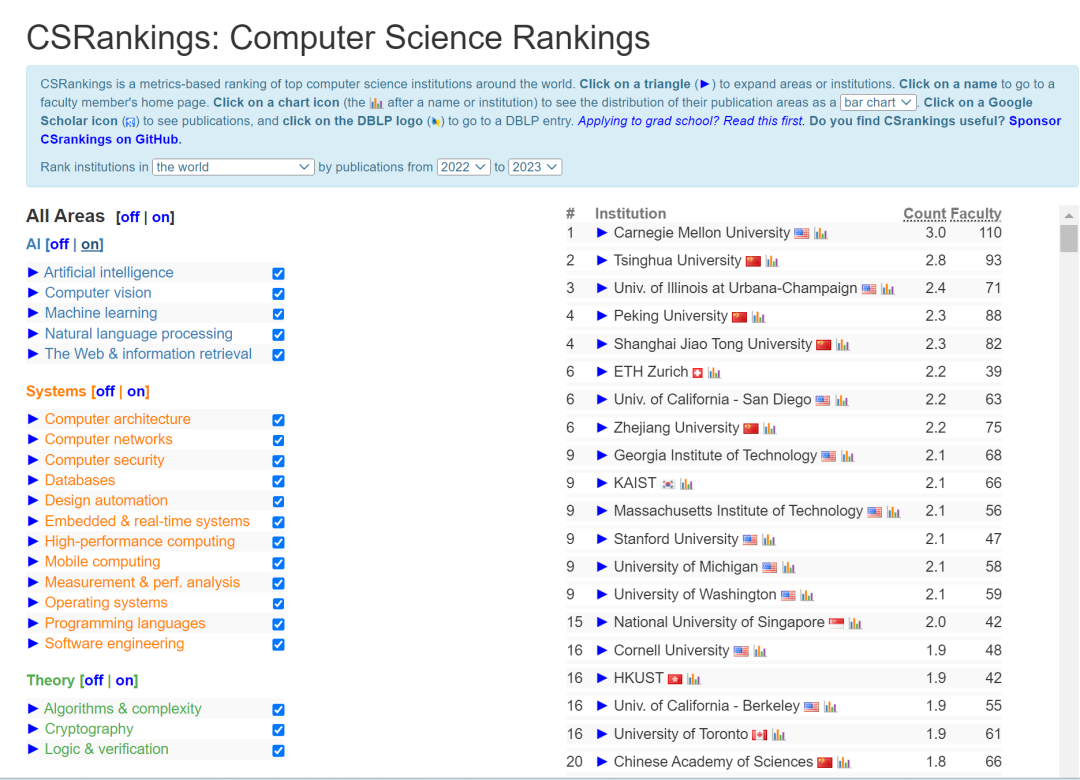
Task: Open Carnegie Mellon University's publication chart
Action: click(x=822, y=233)
